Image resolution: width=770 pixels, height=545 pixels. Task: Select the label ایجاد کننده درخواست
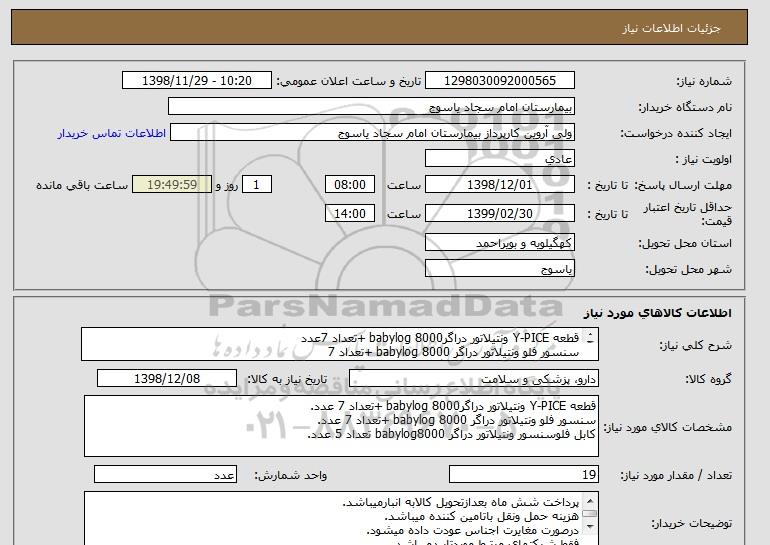676,133
